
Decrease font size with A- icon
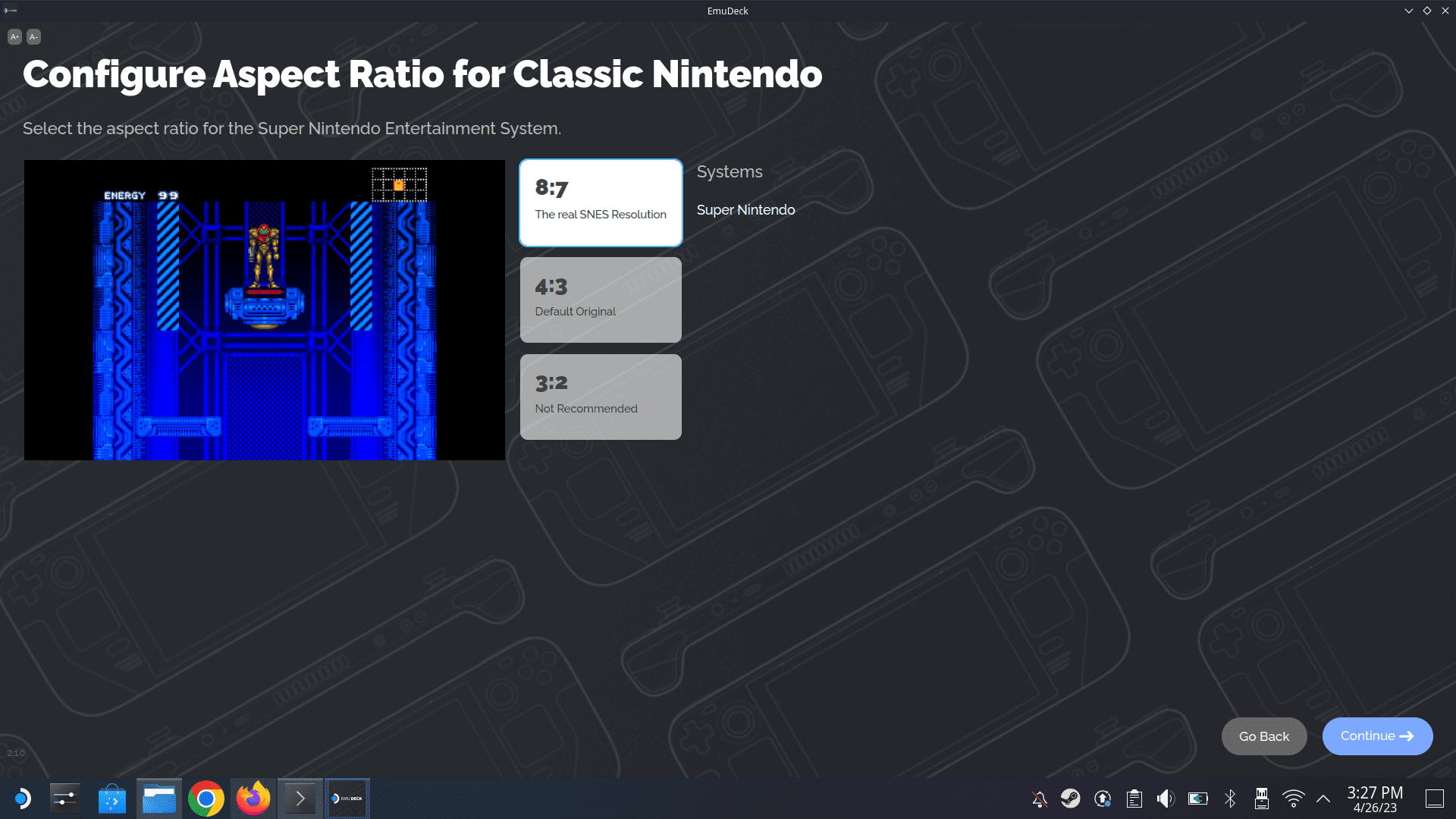coord(33,36)
